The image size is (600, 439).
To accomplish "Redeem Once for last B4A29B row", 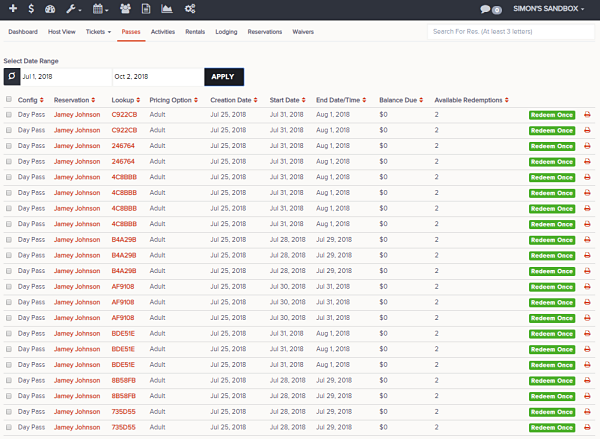I will tap(552, 271).
